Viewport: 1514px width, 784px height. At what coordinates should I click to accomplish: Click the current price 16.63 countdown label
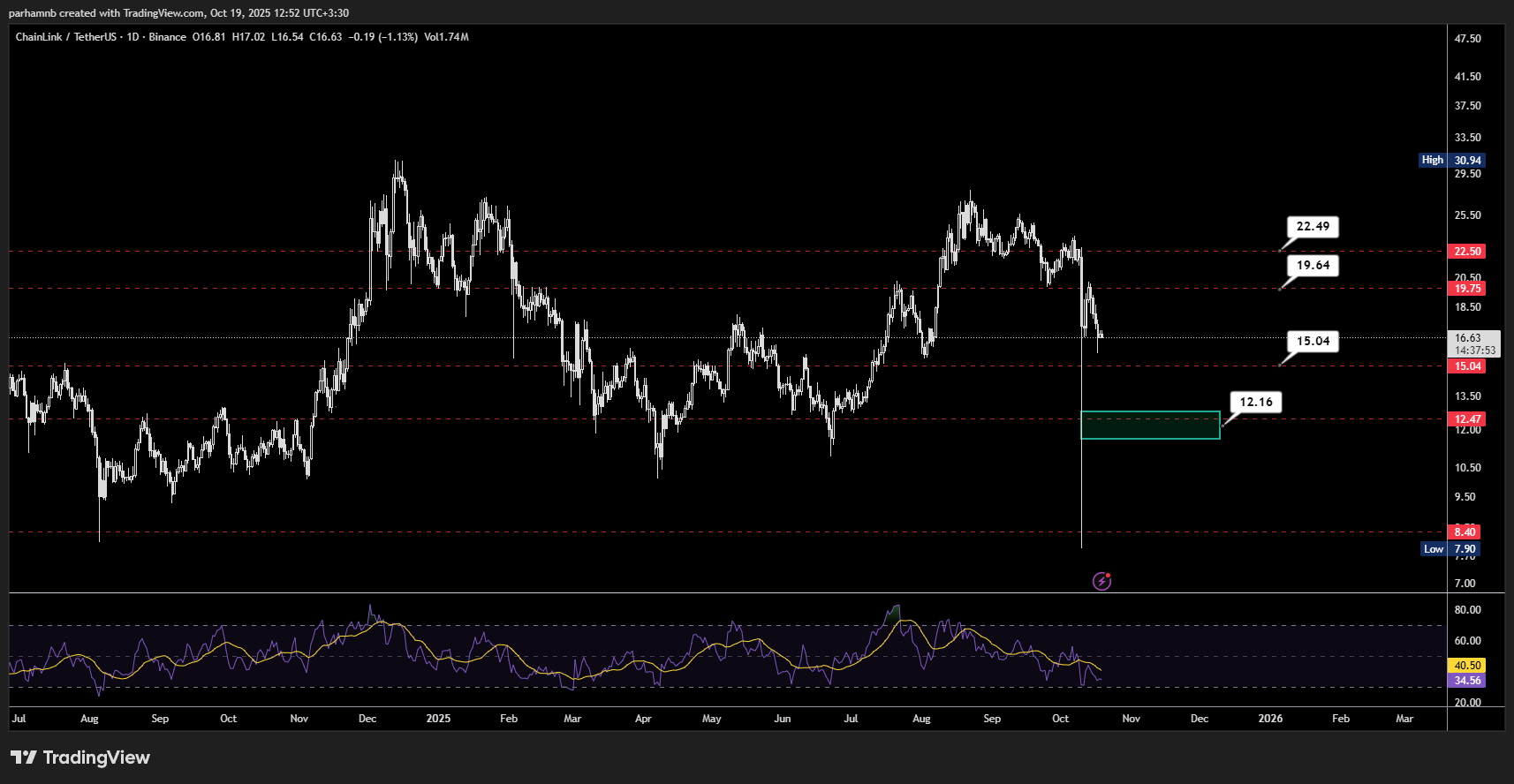(1474, 344)
